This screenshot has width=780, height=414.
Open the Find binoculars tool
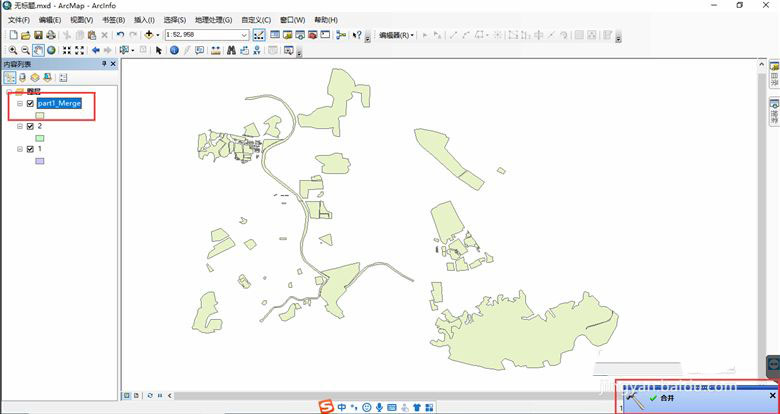coord(231,50)
